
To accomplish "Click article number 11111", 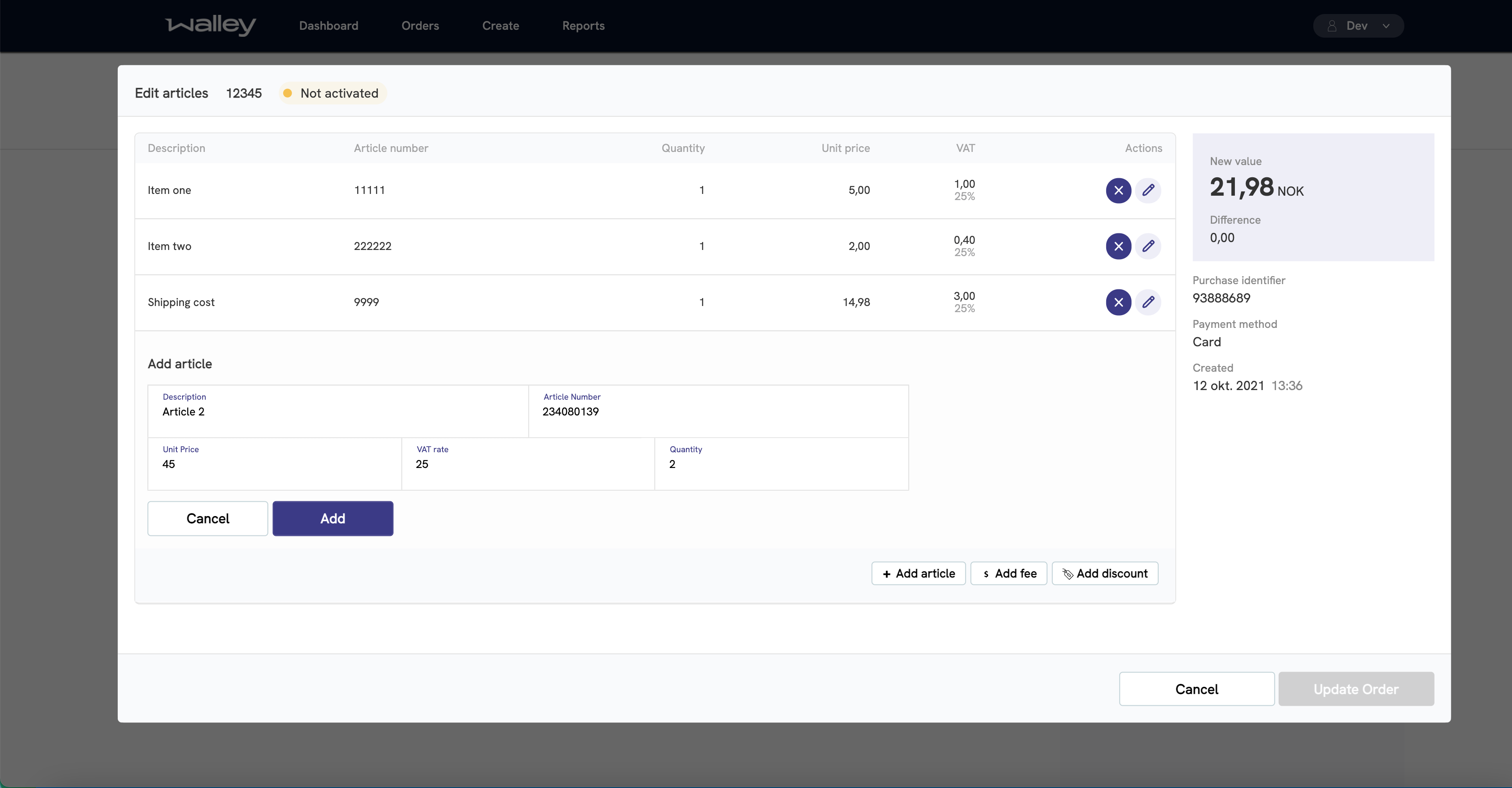I will coord(369,190).
